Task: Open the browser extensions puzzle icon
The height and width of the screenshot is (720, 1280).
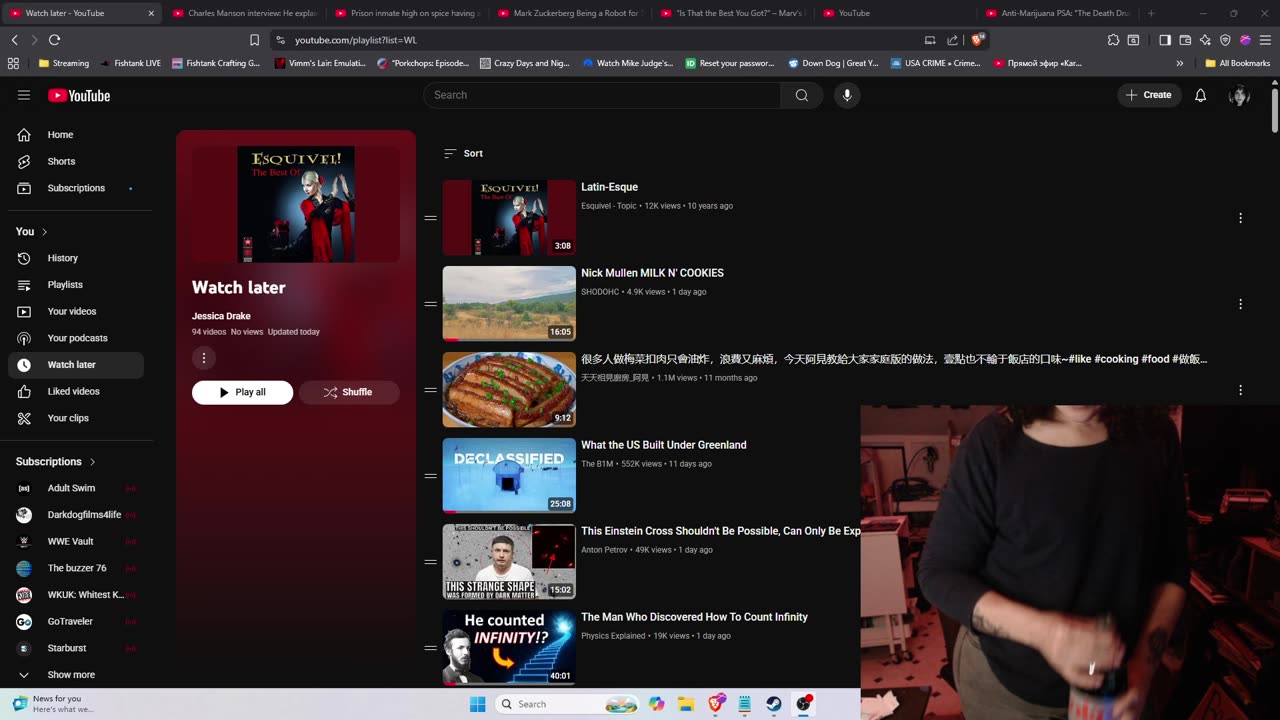Action: [x=1113, y=40]
